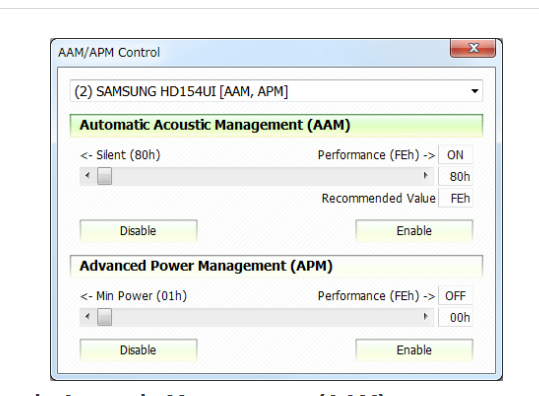This screenshot has height=396, width=539.
Task: Click the Automatic Acoustic Management (AAM) header
Action: coord(276,125)
